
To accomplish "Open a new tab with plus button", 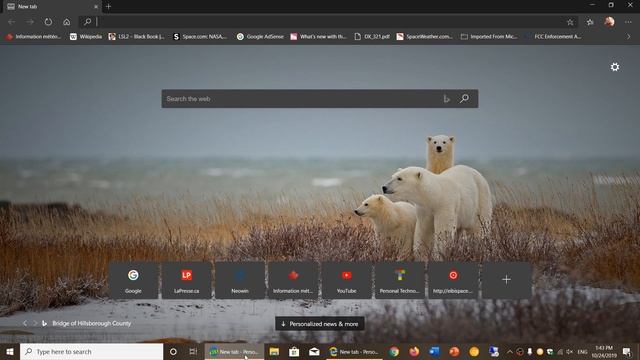I will click(108, 7).
